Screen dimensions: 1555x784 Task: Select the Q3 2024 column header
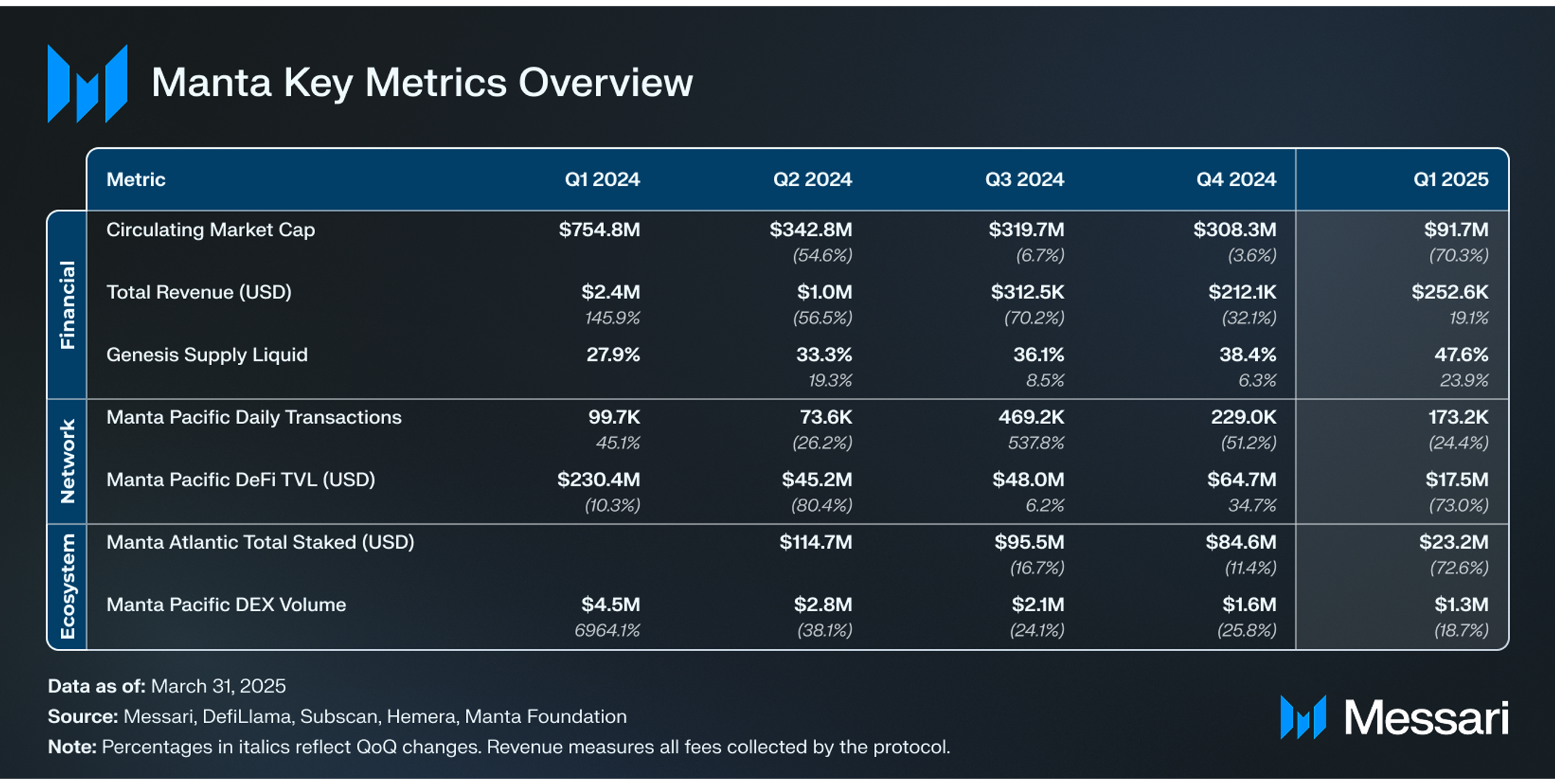click(x=1024, y=179)
